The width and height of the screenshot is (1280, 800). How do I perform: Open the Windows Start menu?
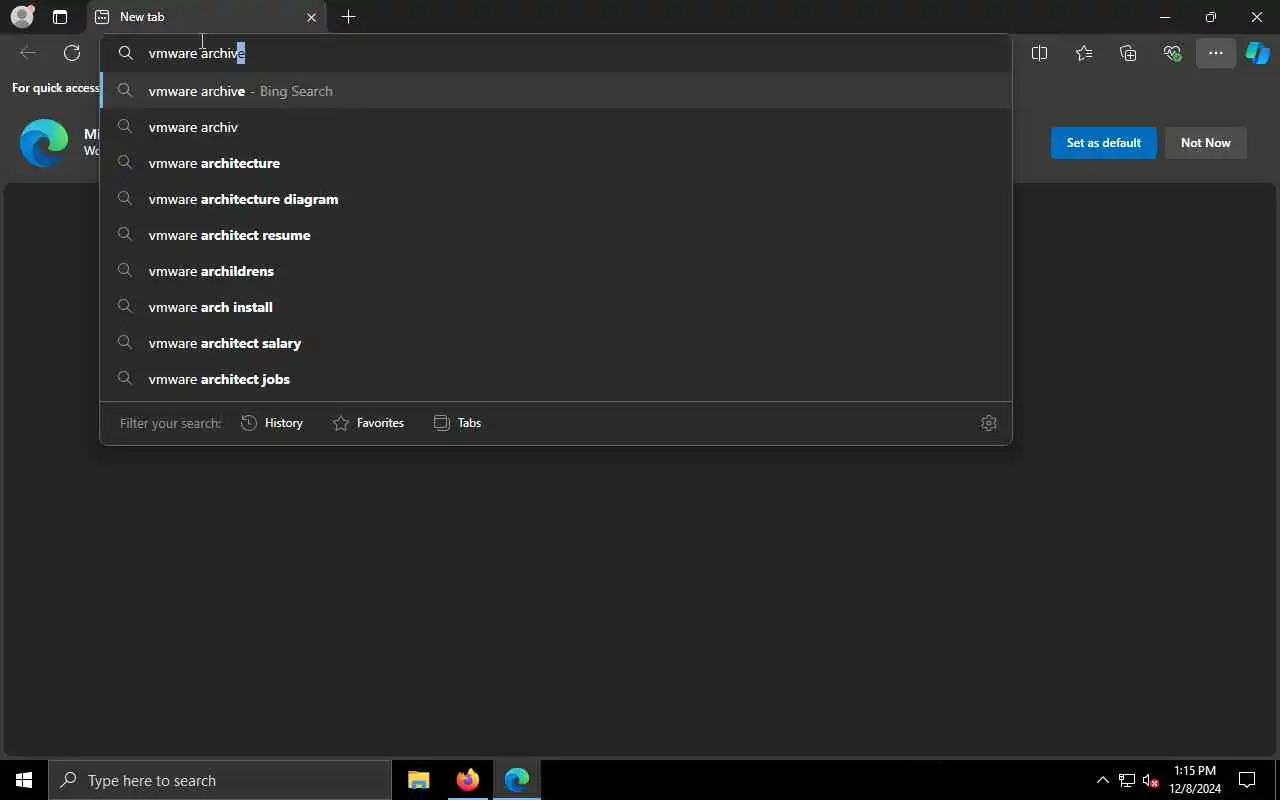[x=24, y=780]
